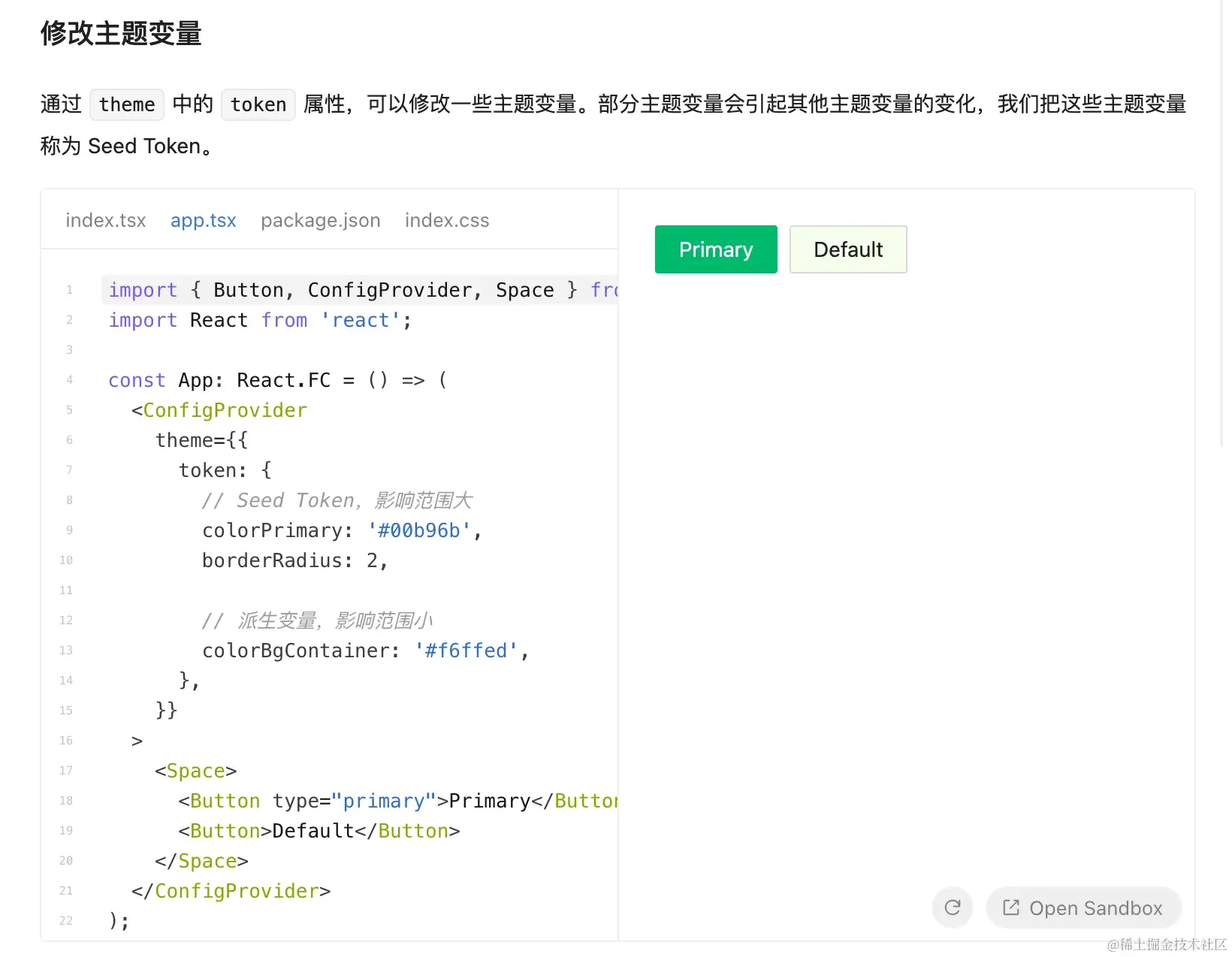
Task: Click the external-link icon in Open Sandbox
Action: 1011,907
